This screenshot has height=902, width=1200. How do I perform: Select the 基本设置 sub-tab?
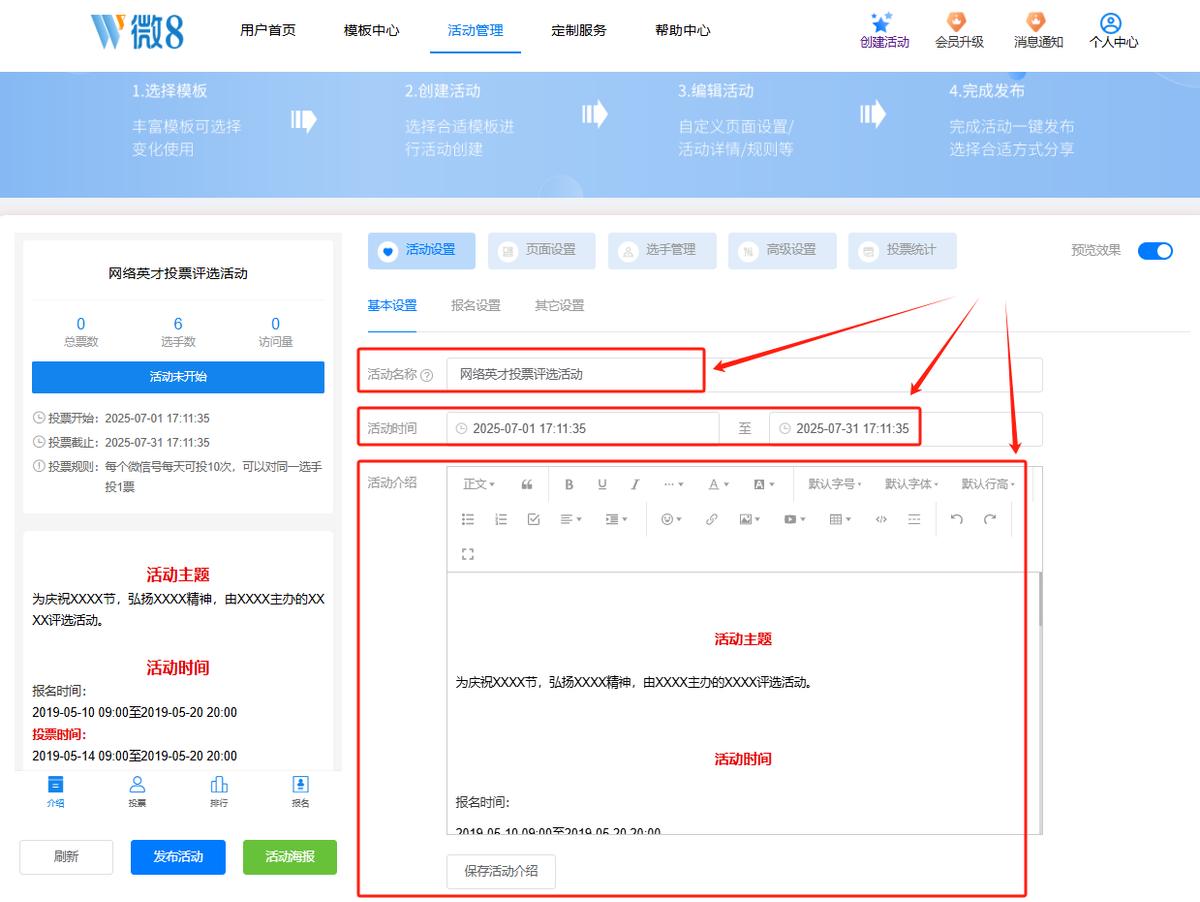[x=392, y=306]
